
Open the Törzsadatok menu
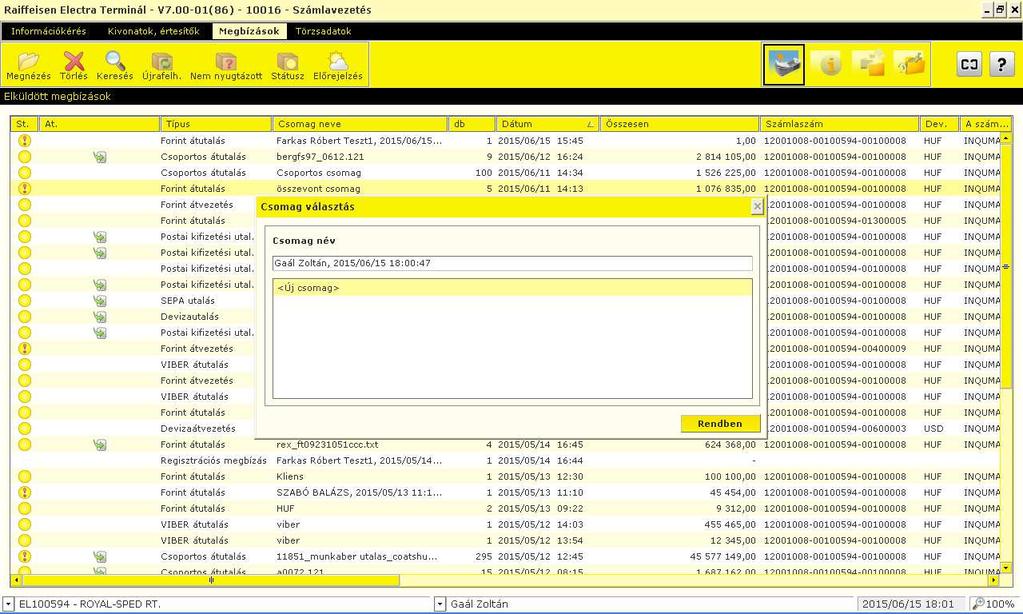323,31
